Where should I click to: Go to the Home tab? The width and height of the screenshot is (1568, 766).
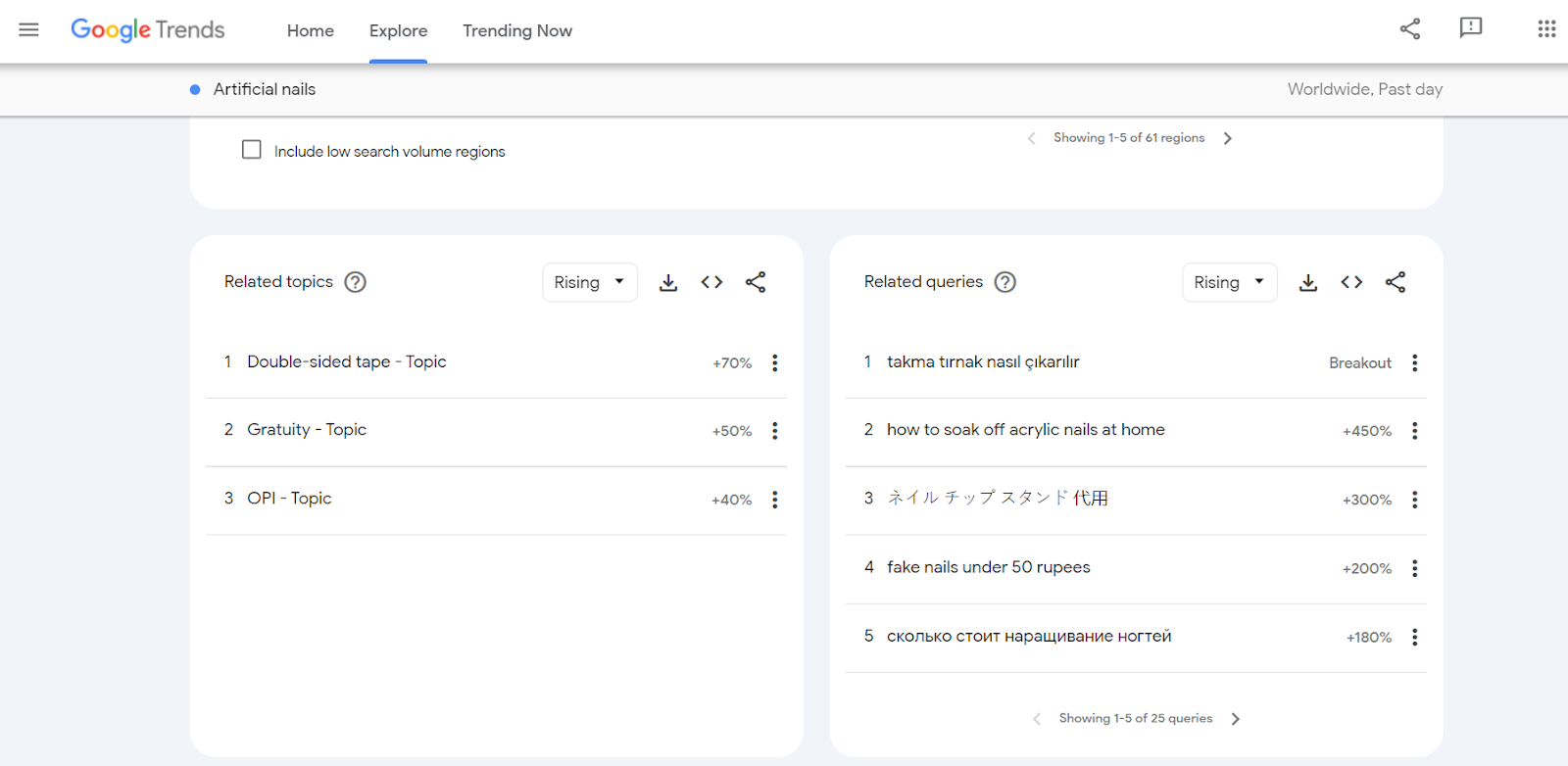pos(311,30)
